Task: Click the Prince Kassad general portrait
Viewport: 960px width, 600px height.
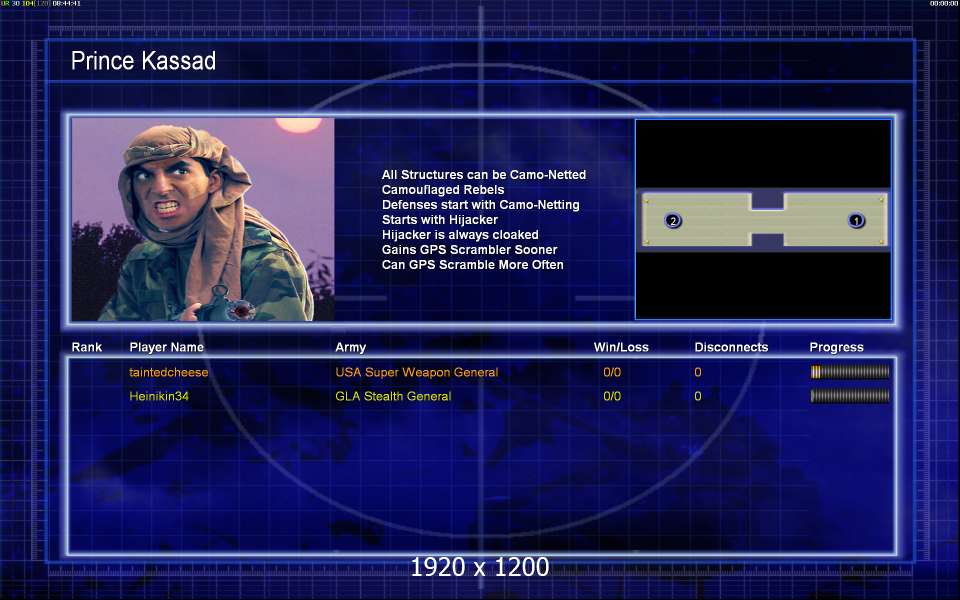Action: tap(203, 219)
